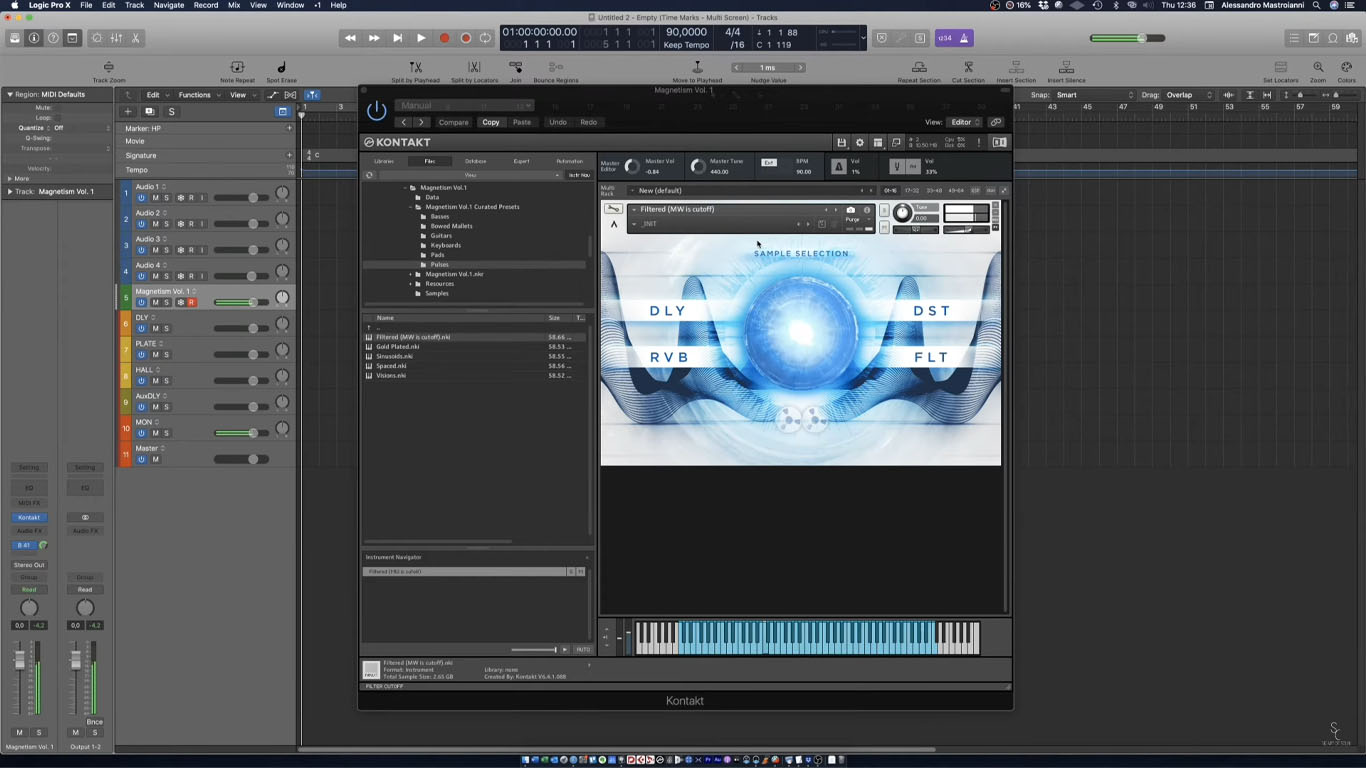The image size is (1366, 768).
Task: Click the Track Zoom tool icon
Action: click(109, 67)
